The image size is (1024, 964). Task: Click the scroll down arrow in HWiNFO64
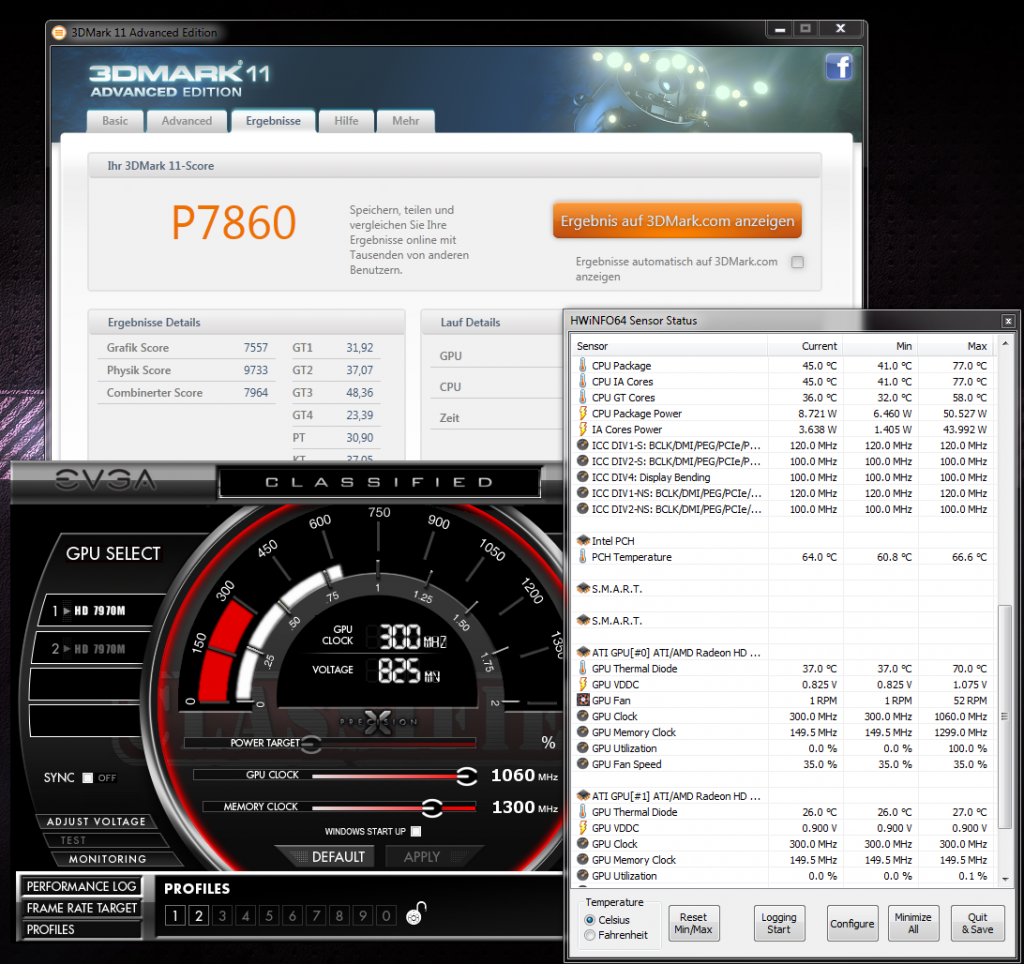[x=1004, y=879]
